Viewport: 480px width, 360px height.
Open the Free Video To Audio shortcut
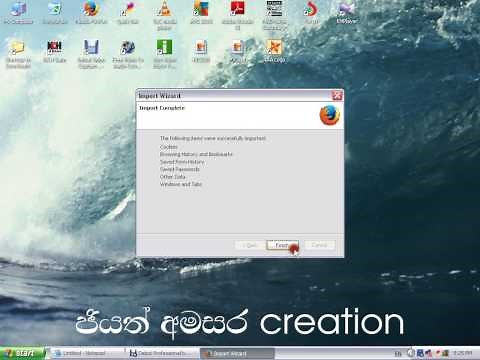pos(128,53)
